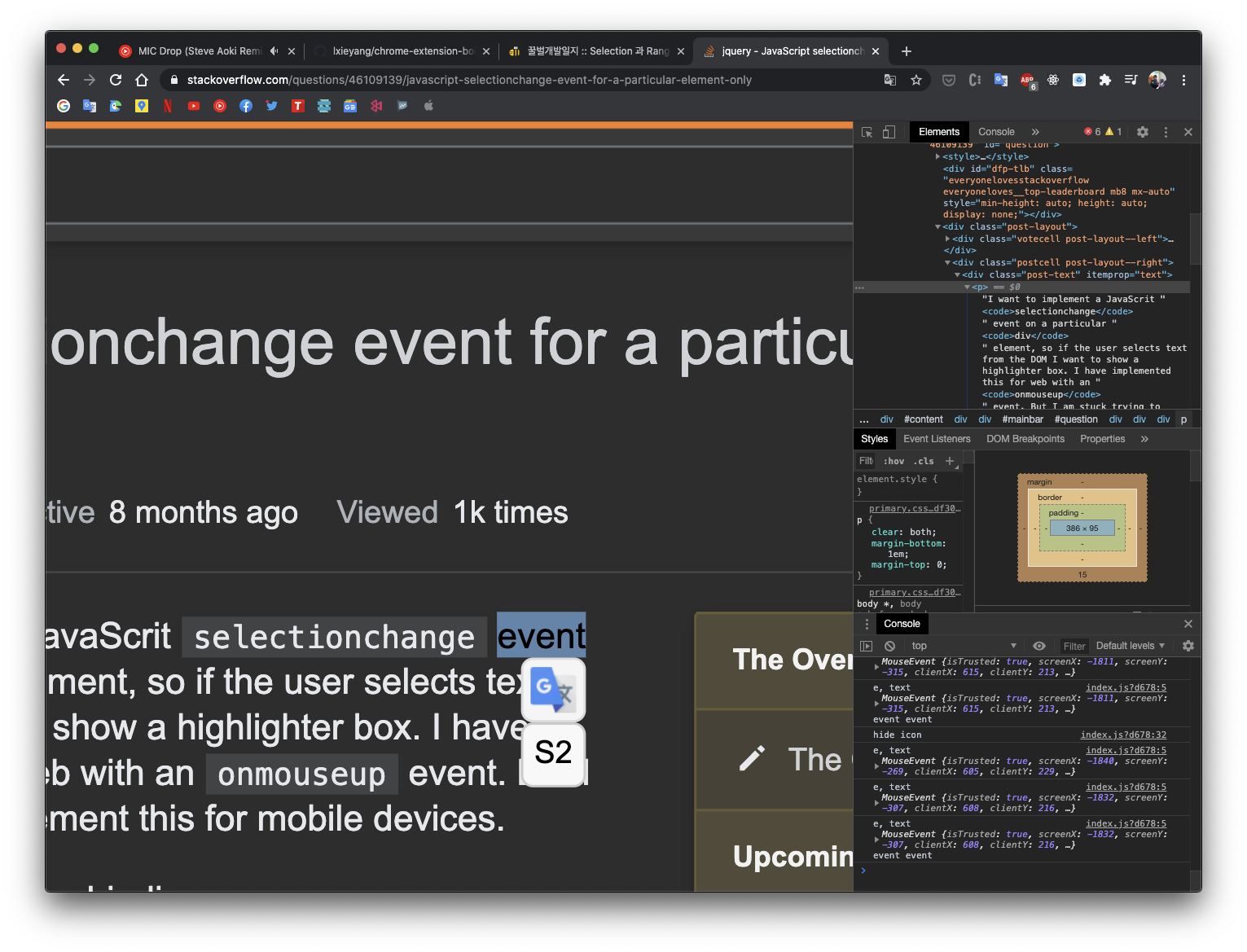This screenshot has width=1247, height=952.
Task: Click #mainbar in the DOM breadcrumb
Action: (x=1022, y=419)
